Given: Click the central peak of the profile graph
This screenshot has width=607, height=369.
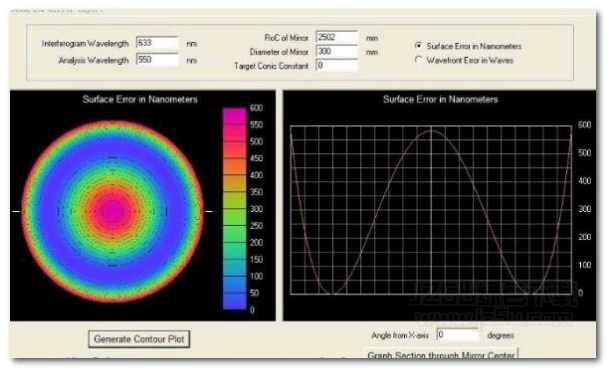Looking at the screenshot, I should [432, 131].
